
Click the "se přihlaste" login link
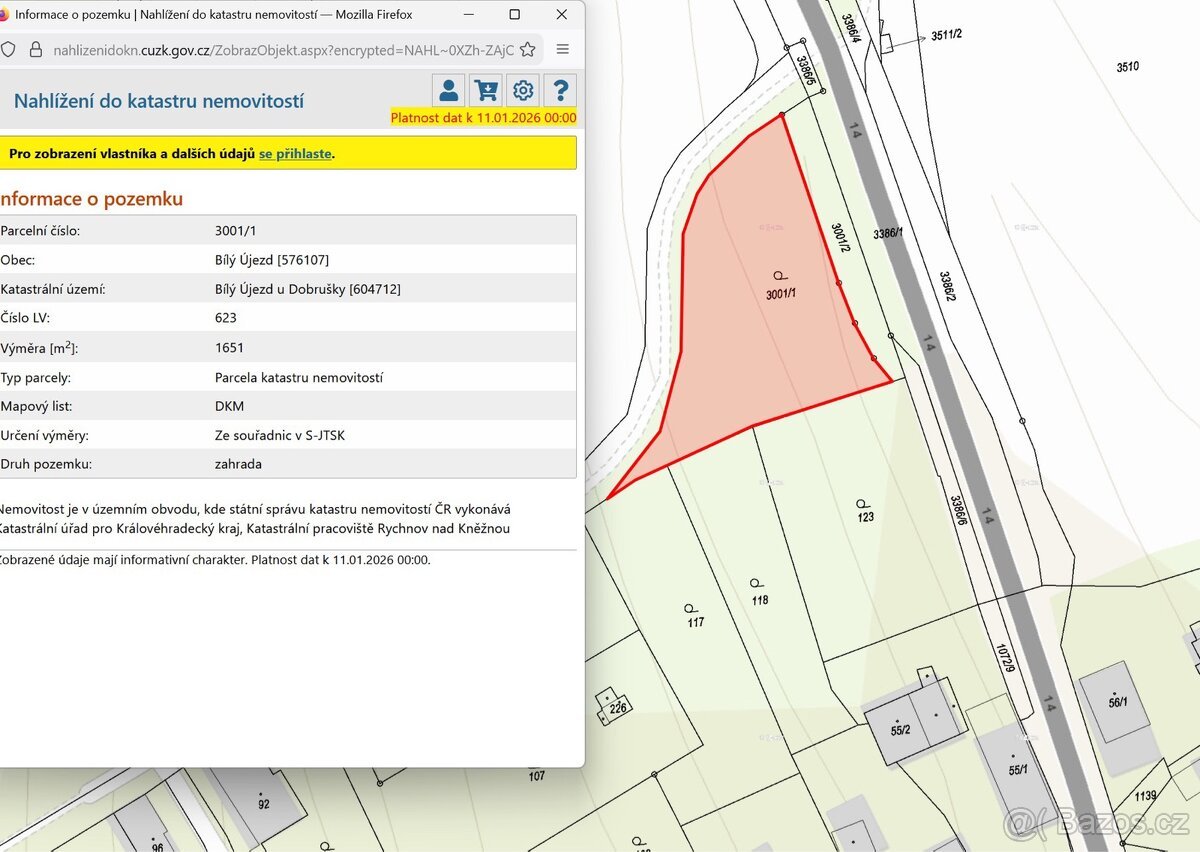pyautogui.click(x=295, y=154)
